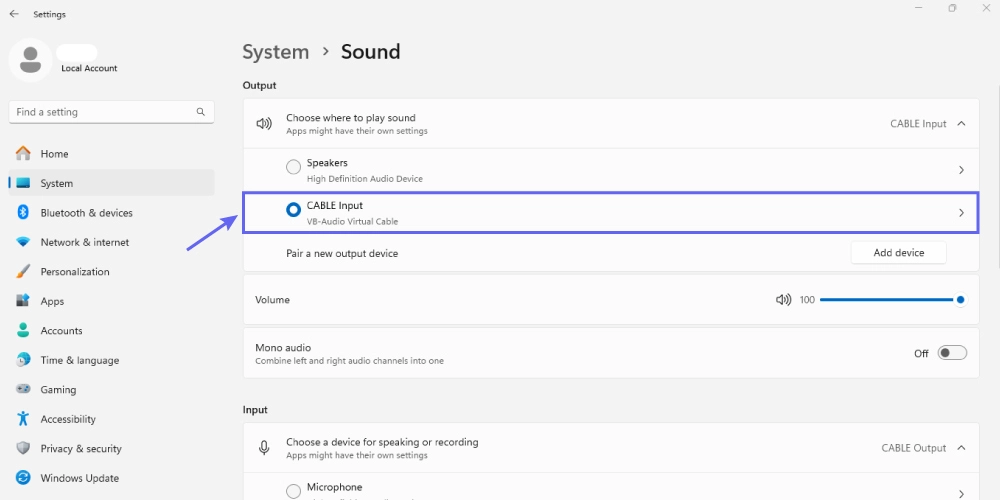Open Speakers properties with the chevron arrow

[x=961, y=170]
